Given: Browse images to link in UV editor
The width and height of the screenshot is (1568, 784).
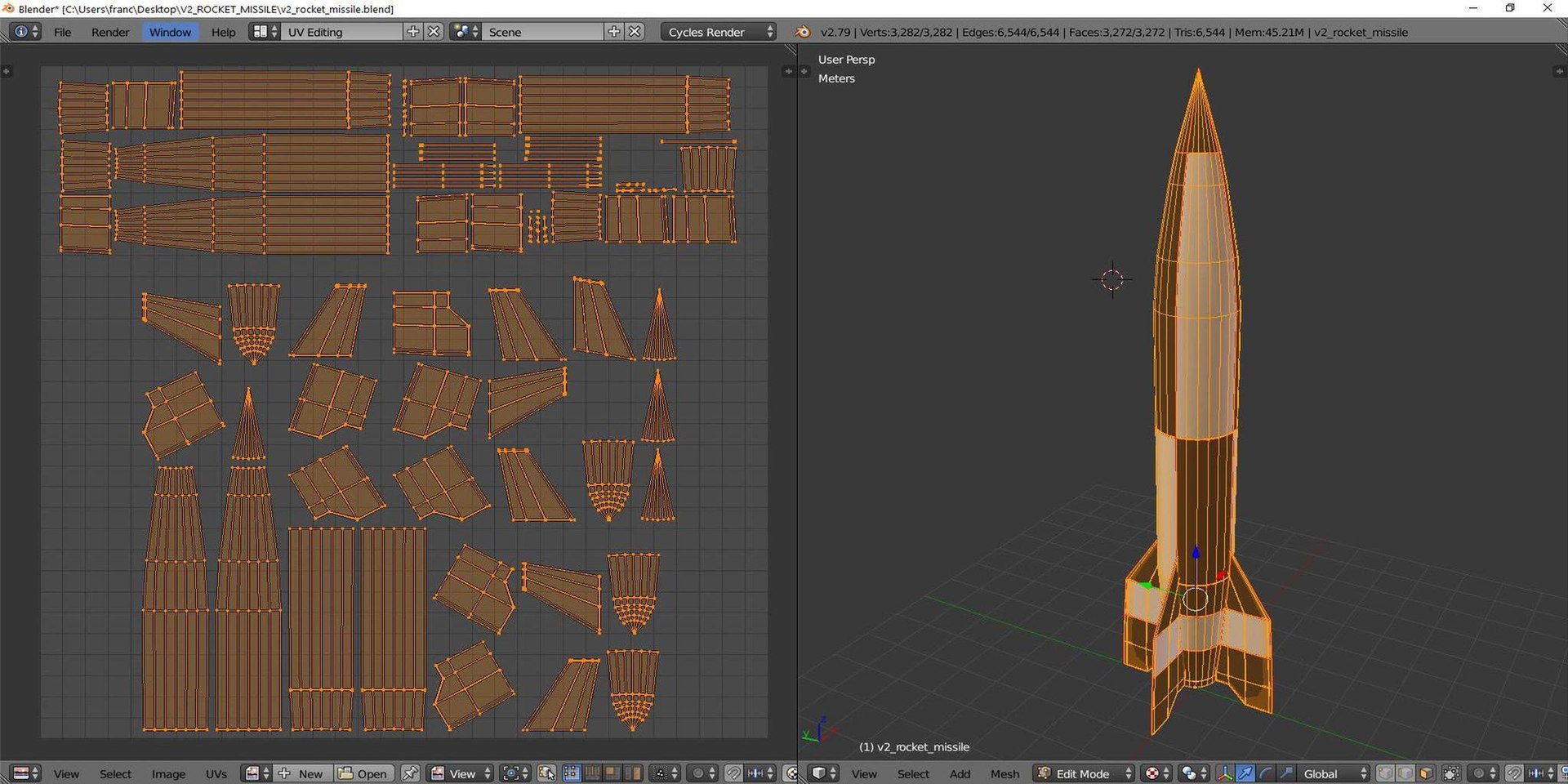Looking at the screenshot, I should point(256,773).
